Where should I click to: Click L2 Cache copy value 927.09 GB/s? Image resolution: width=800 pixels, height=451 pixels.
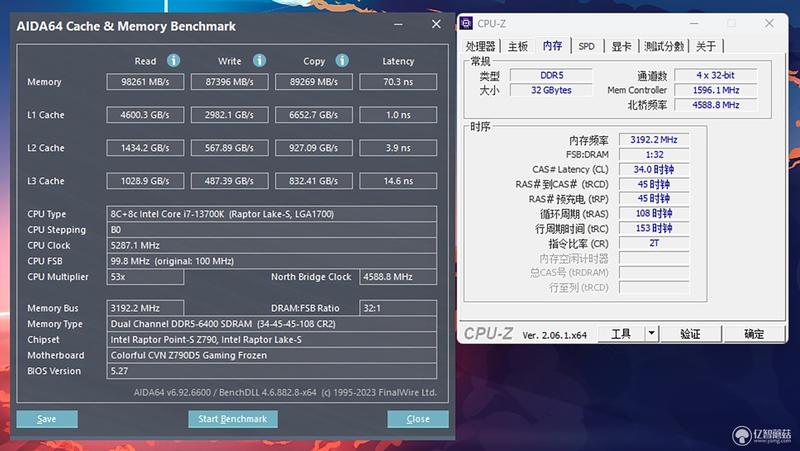[x=314, y=148]
